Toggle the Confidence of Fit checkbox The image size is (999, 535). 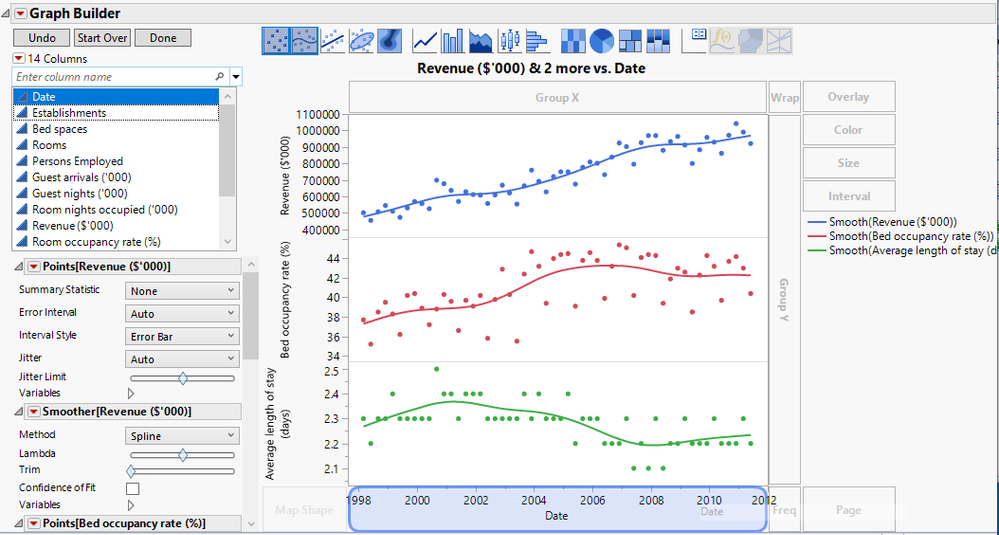point(133,489)
